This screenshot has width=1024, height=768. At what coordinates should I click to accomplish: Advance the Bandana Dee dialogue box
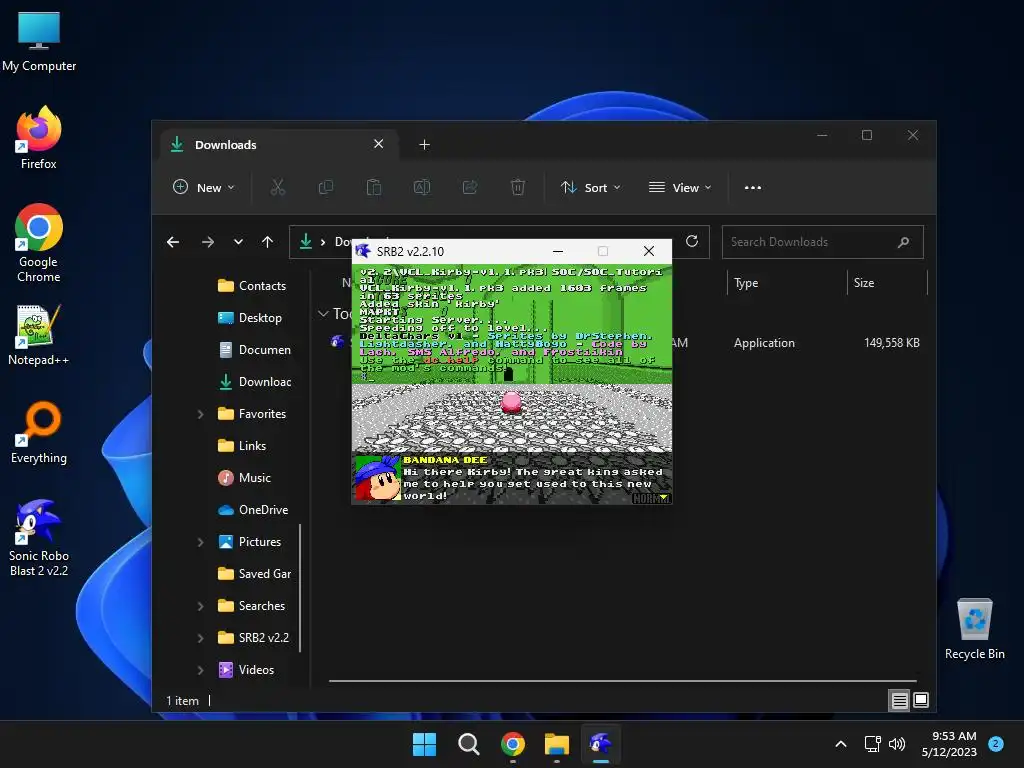pos(512,479)
